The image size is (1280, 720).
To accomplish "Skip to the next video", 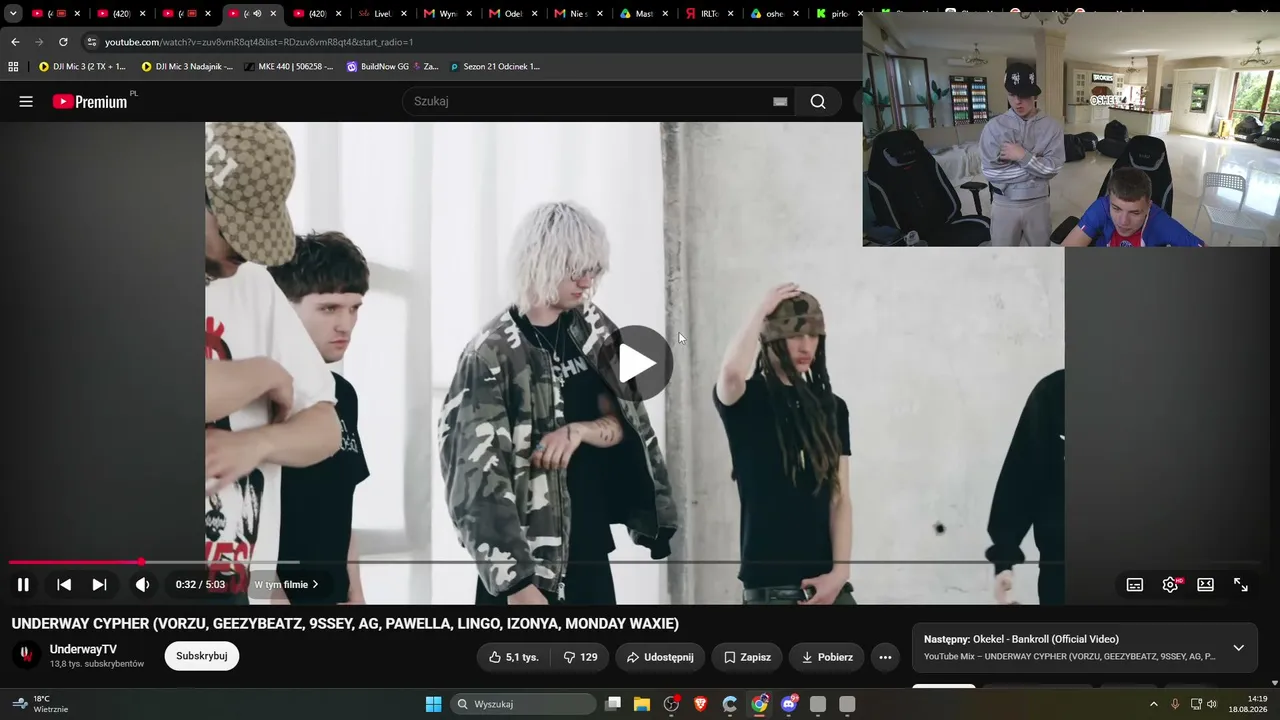I will [x=100, y=585].
